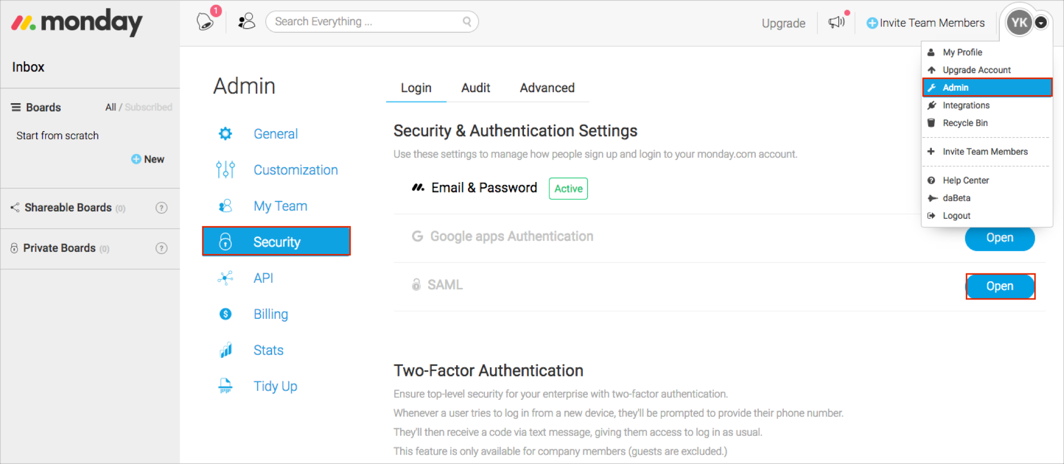Image resolution: width=1064 pixels, height=464 pixels.
Task: Switch to the Advanced tab
Action: coord(547,88)
